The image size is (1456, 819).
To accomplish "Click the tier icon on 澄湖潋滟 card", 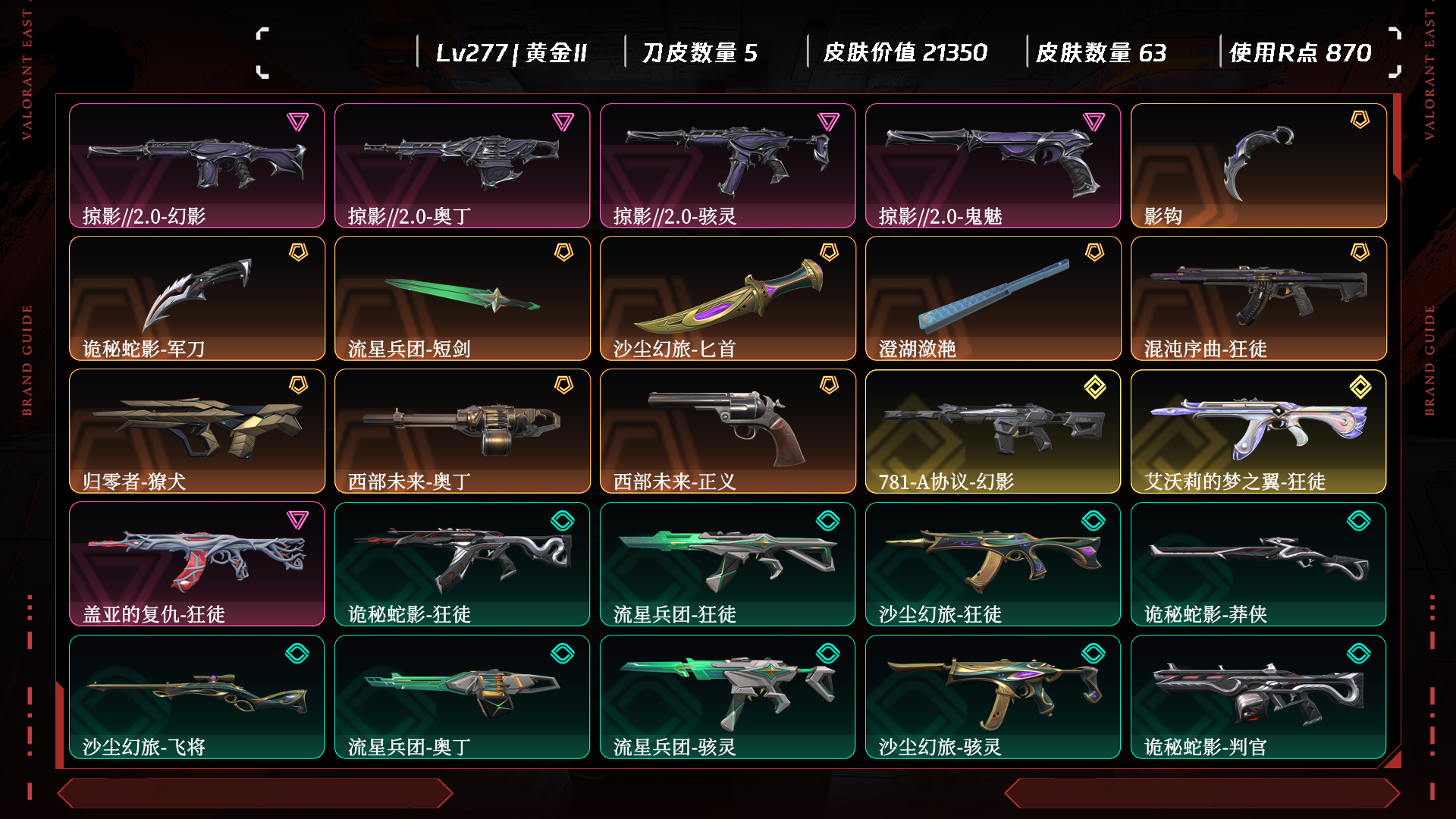I will tap(1094, 253).
